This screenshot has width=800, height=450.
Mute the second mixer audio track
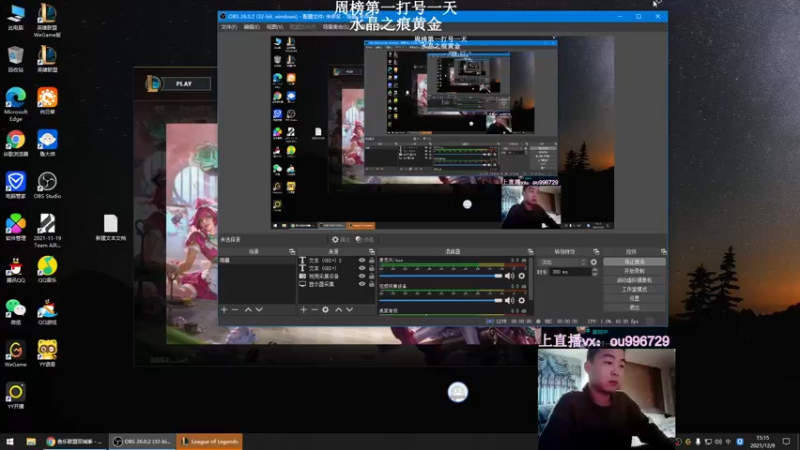point(510,301)
